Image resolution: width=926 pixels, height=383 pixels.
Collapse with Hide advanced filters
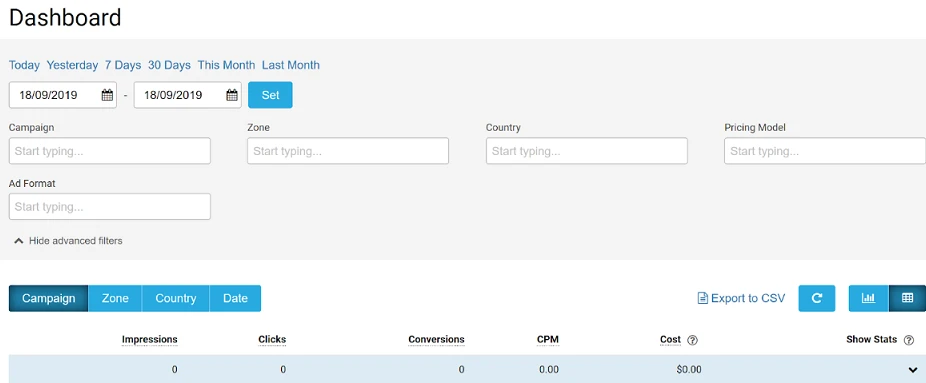[x=69, y=241]
